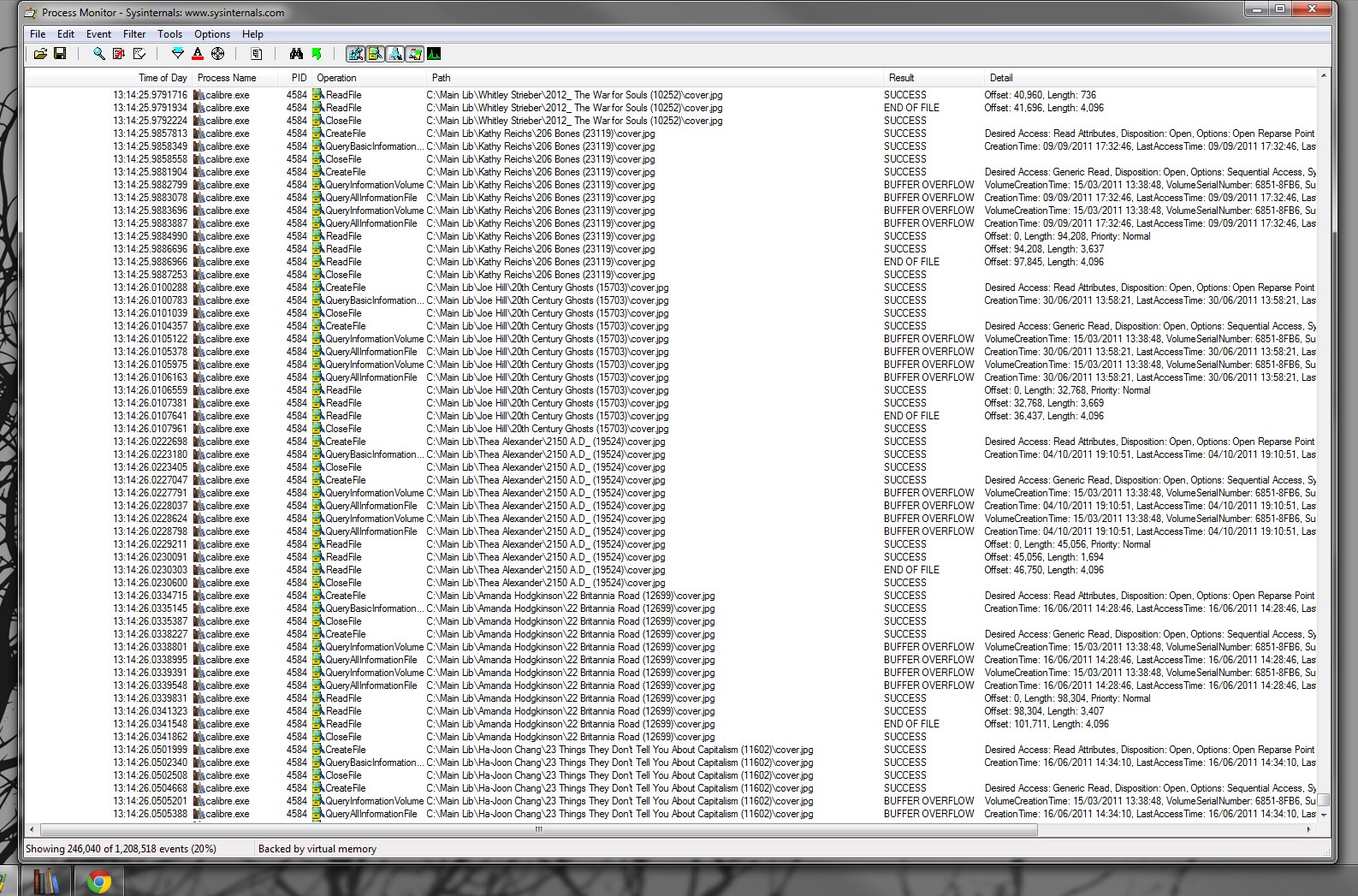Viewport: 1358px width, 896px height.
Task: Click the CreateFile operation icon at 13:14:25.9881904
Action: [318, 172]
